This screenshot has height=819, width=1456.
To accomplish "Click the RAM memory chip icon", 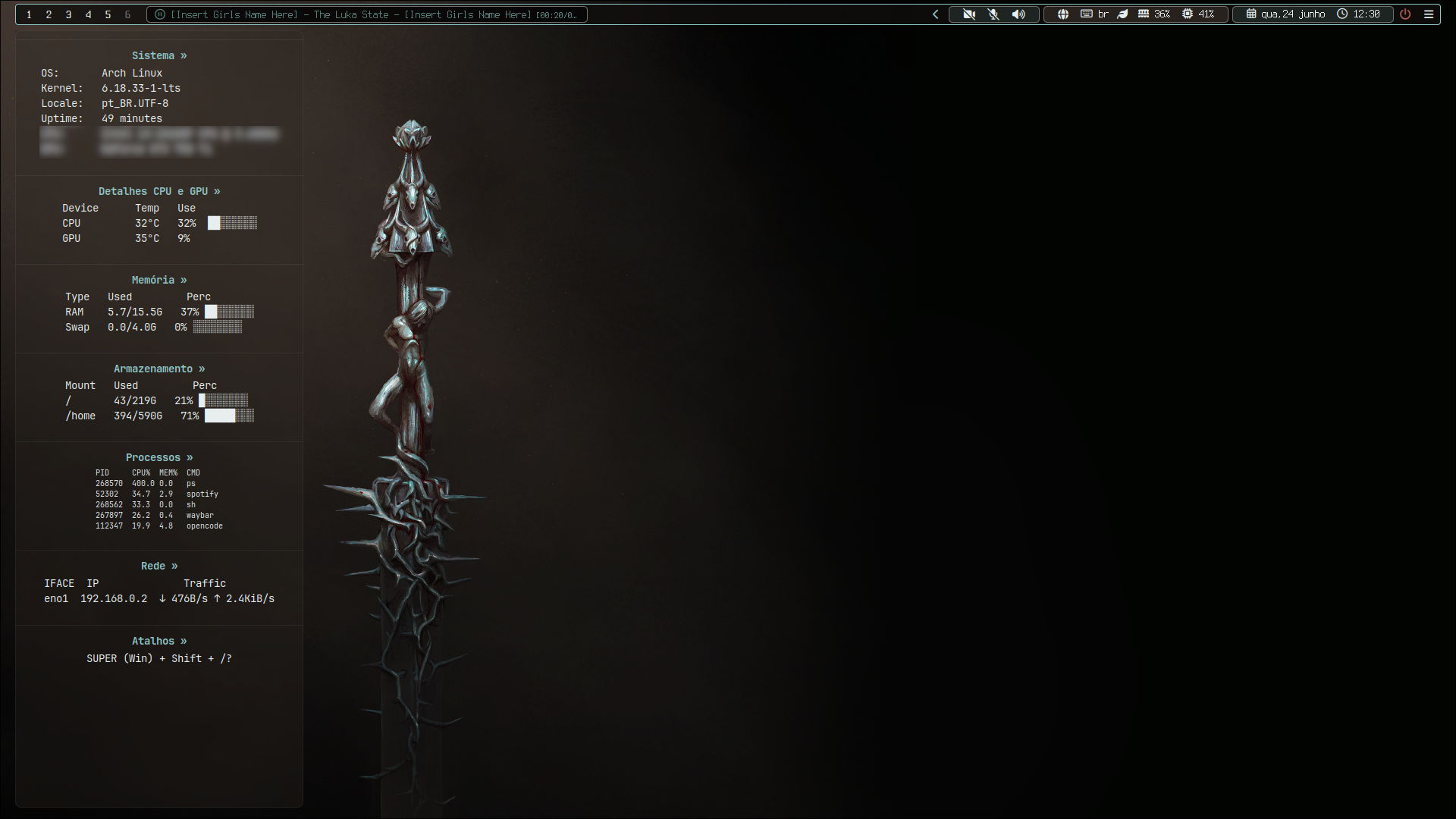I will pos(1143,14).
